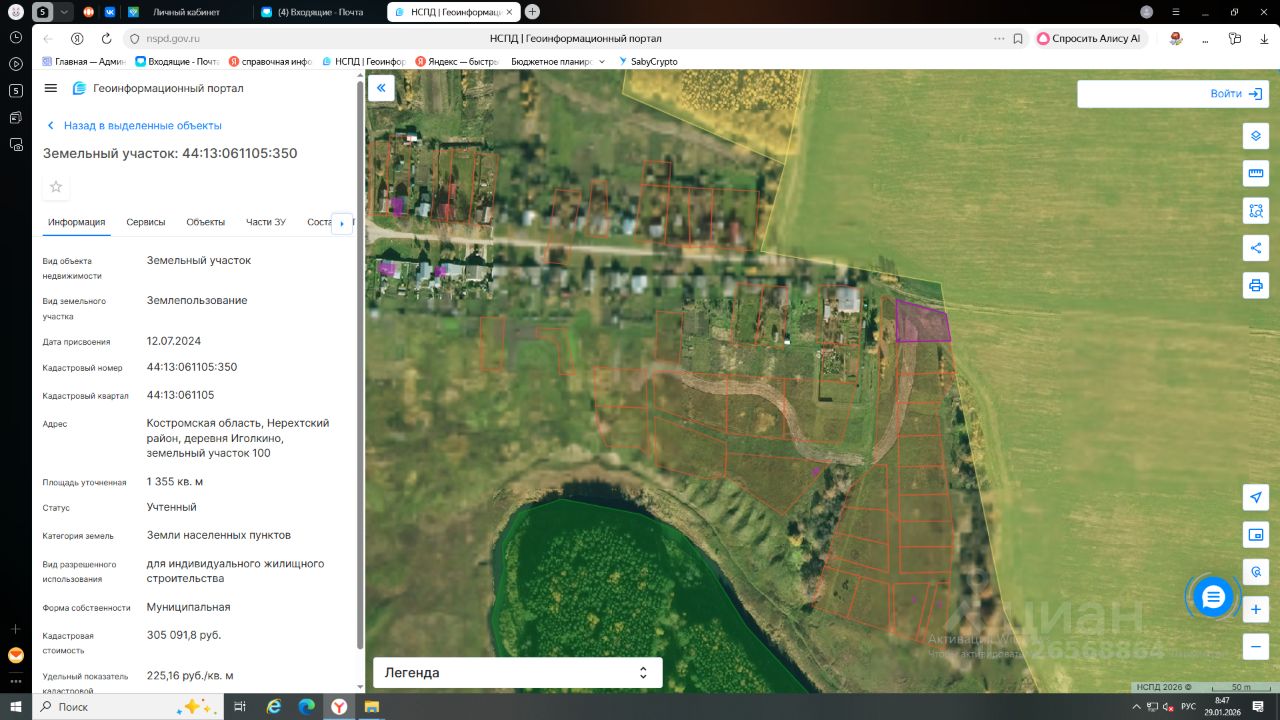The height and width of the screenshot is (720, 1280).
Task: Show more tabs with the right arrow
Action: point(342,223)
